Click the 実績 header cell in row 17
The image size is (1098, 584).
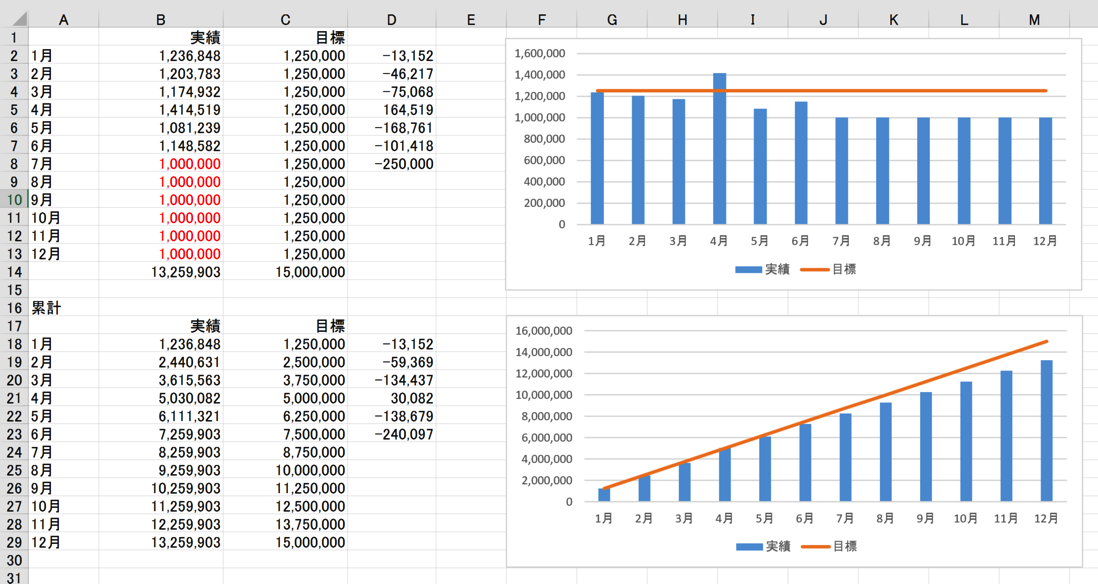click(x=161, y=326)
